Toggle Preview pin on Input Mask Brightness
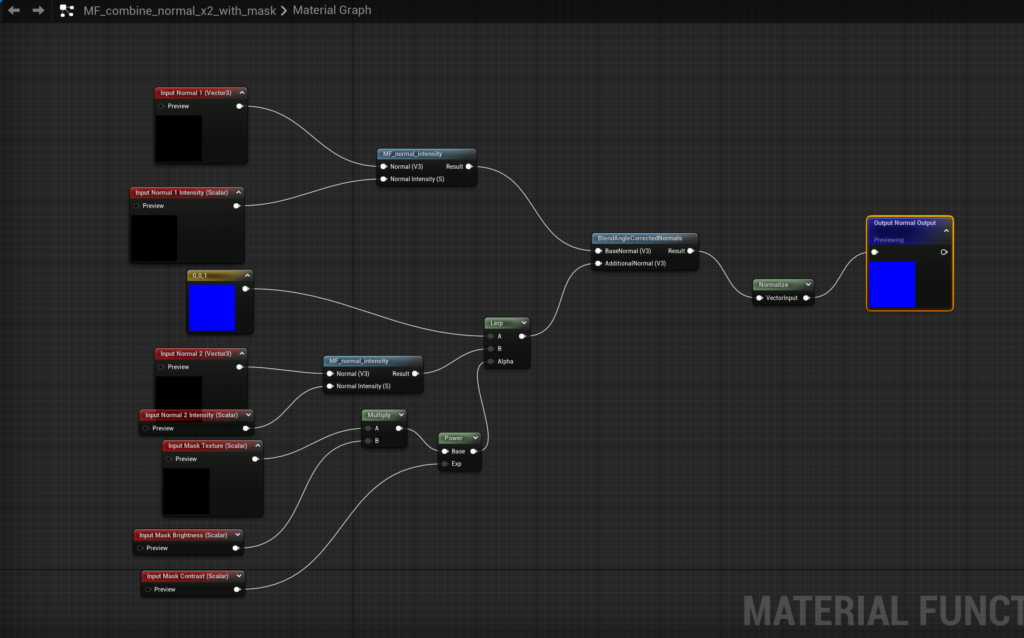Image resolution: width=1024 pixels, height=638 pixels. [140, 548]
